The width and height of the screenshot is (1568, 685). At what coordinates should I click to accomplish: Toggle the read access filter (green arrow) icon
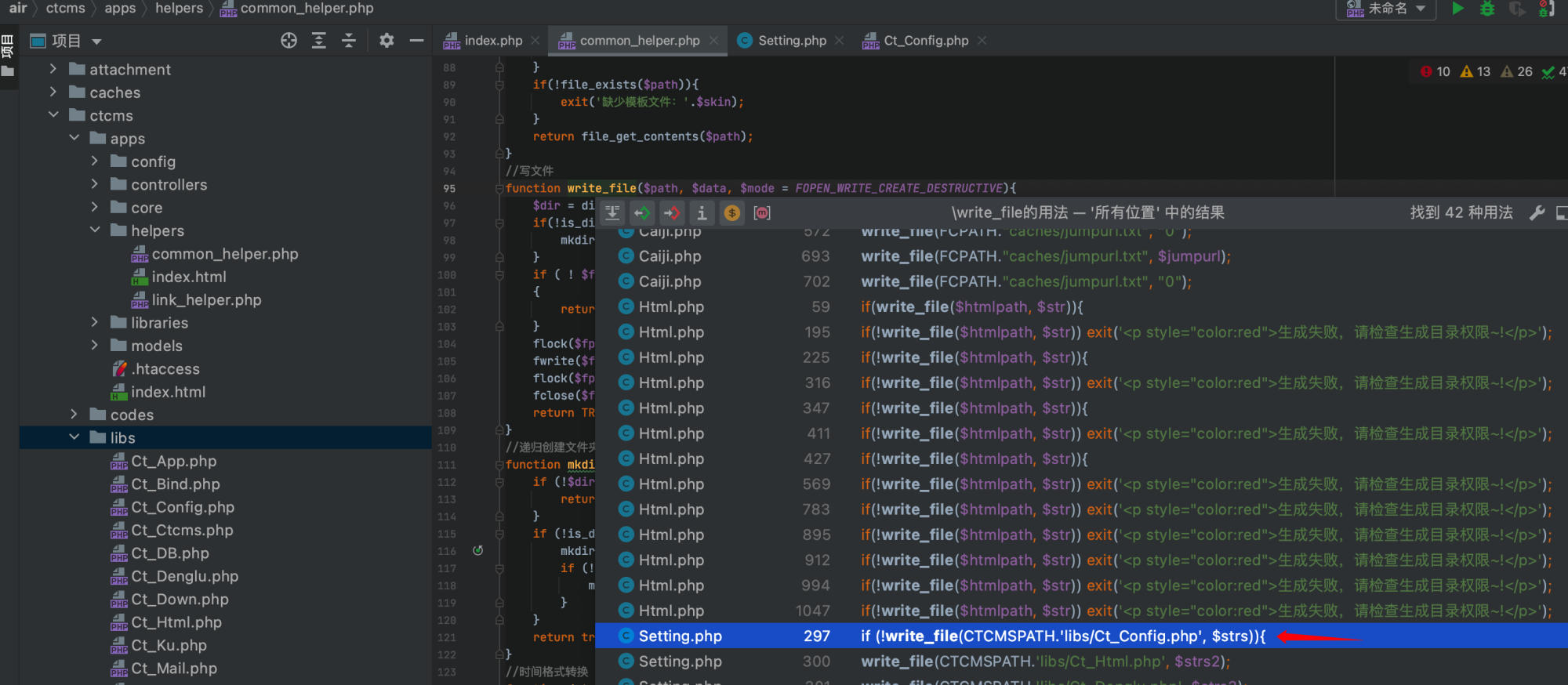click(642, 212)
